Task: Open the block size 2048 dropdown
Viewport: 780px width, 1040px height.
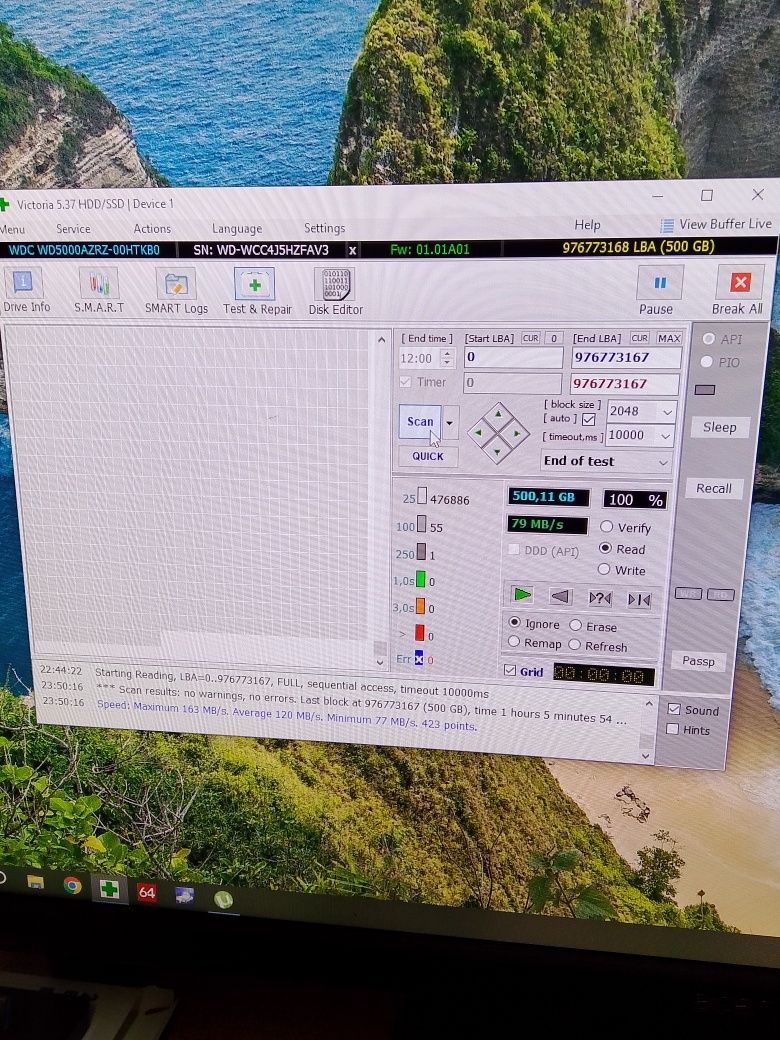Action: (667, 412)
